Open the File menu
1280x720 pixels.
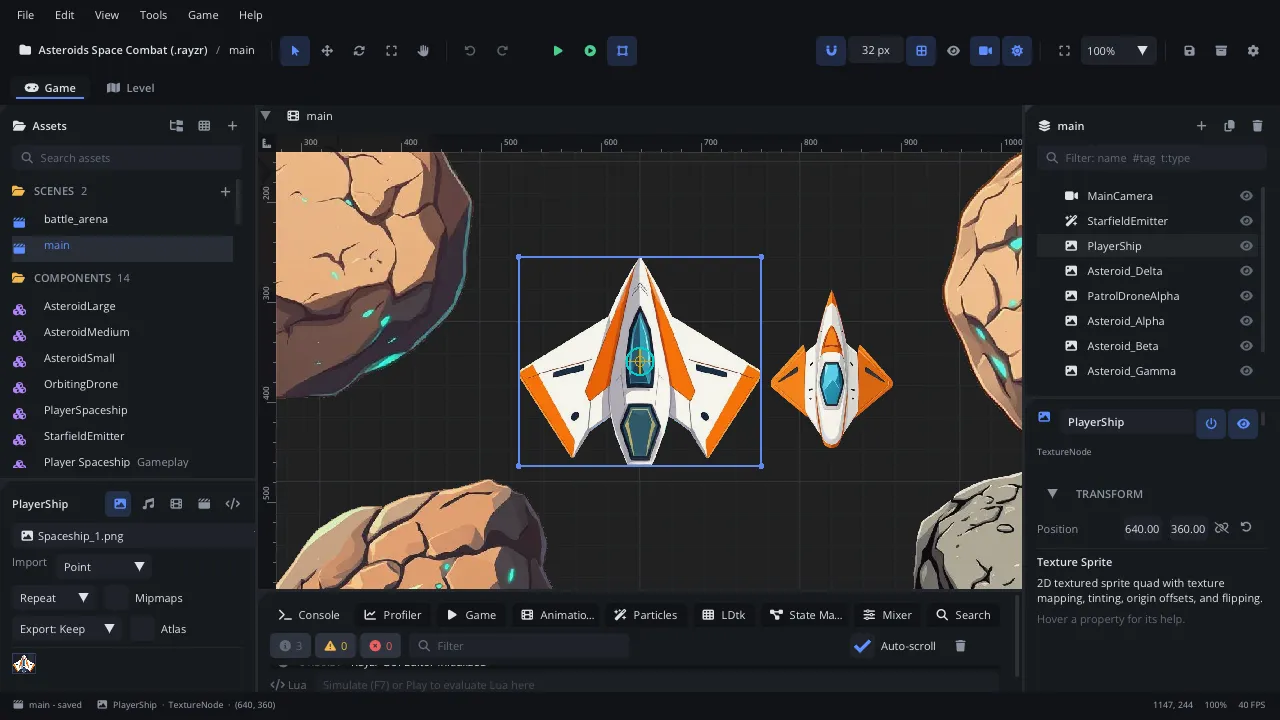[x=25, y=15]
